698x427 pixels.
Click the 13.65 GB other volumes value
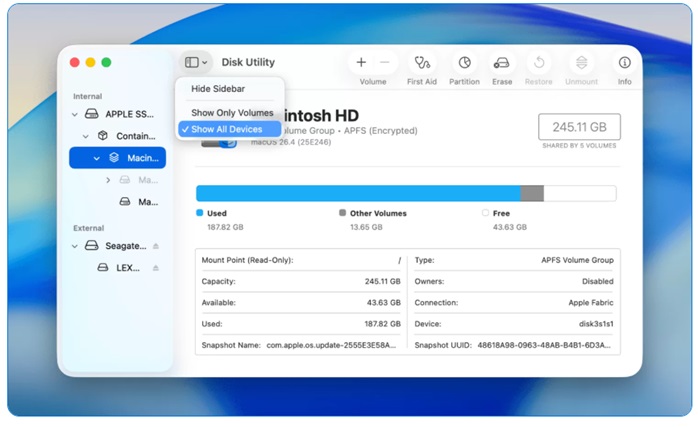click(x=366, y=227)
